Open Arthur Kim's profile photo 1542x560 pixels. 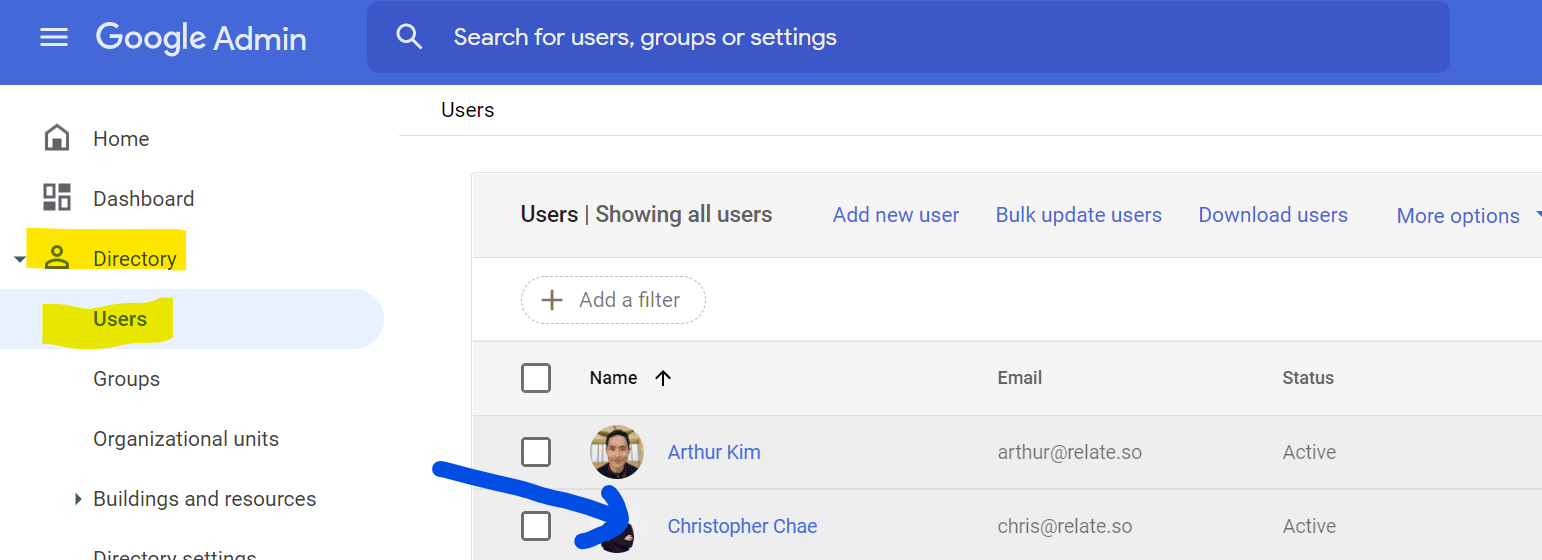616,452
